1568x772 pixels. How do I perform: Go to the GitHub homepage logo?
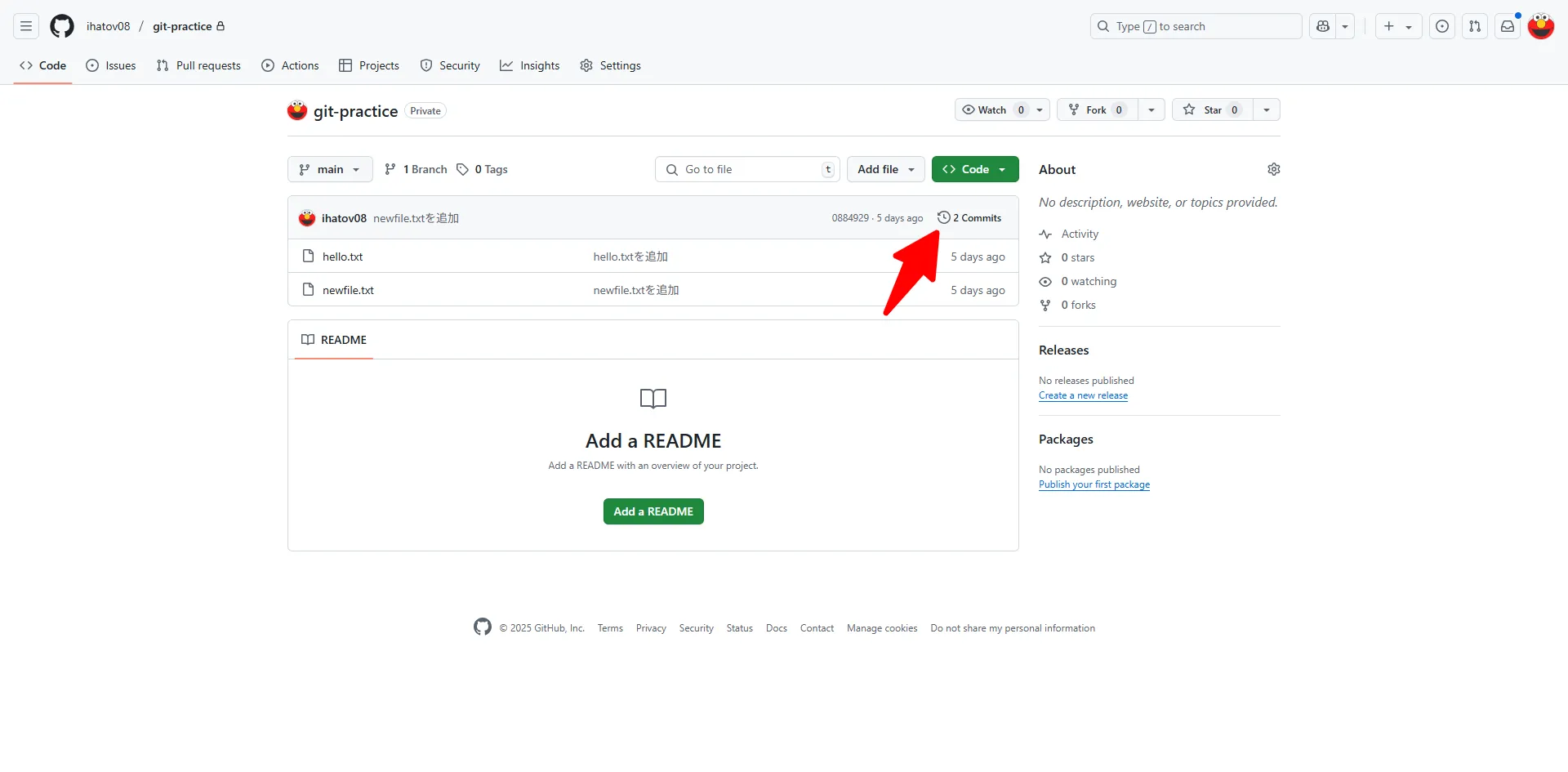(62, 26)
